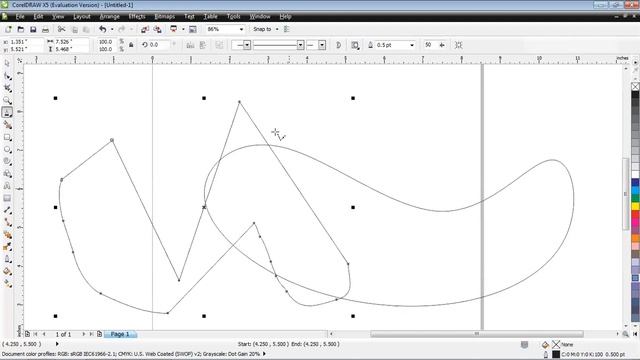Click the Import icon
This screenshot has height=360, width=640.
click(x=145, y=29)
